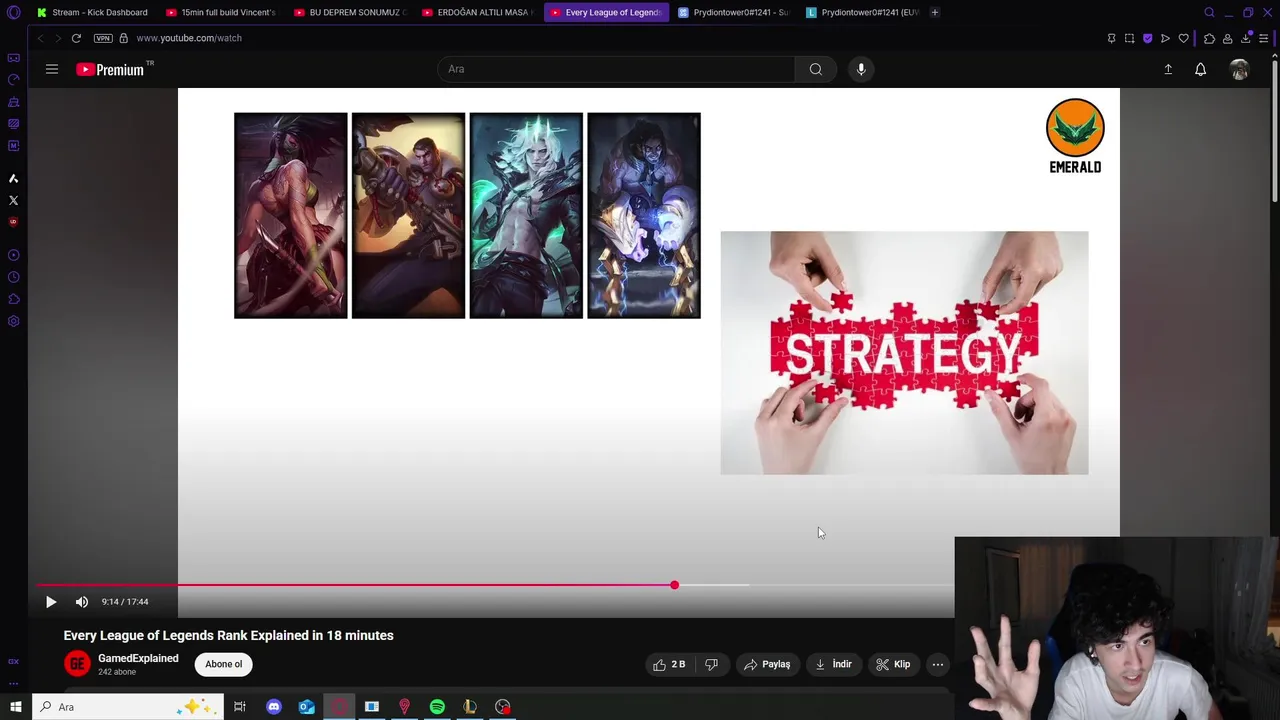1280x720 pixels.
Task: Open the sidebar history clock icon
Action: click(13, 277)
